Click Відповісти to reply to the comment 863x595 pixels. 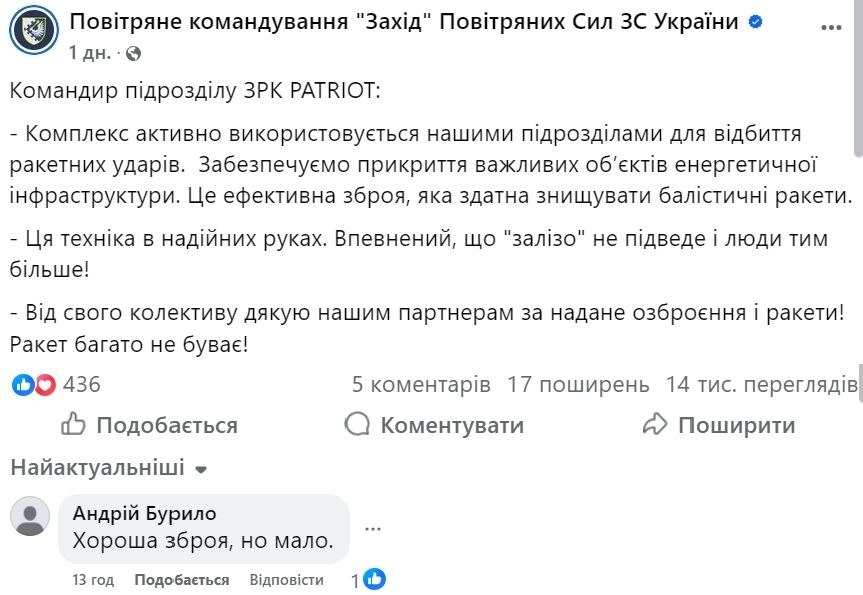(x=287, y=579)
